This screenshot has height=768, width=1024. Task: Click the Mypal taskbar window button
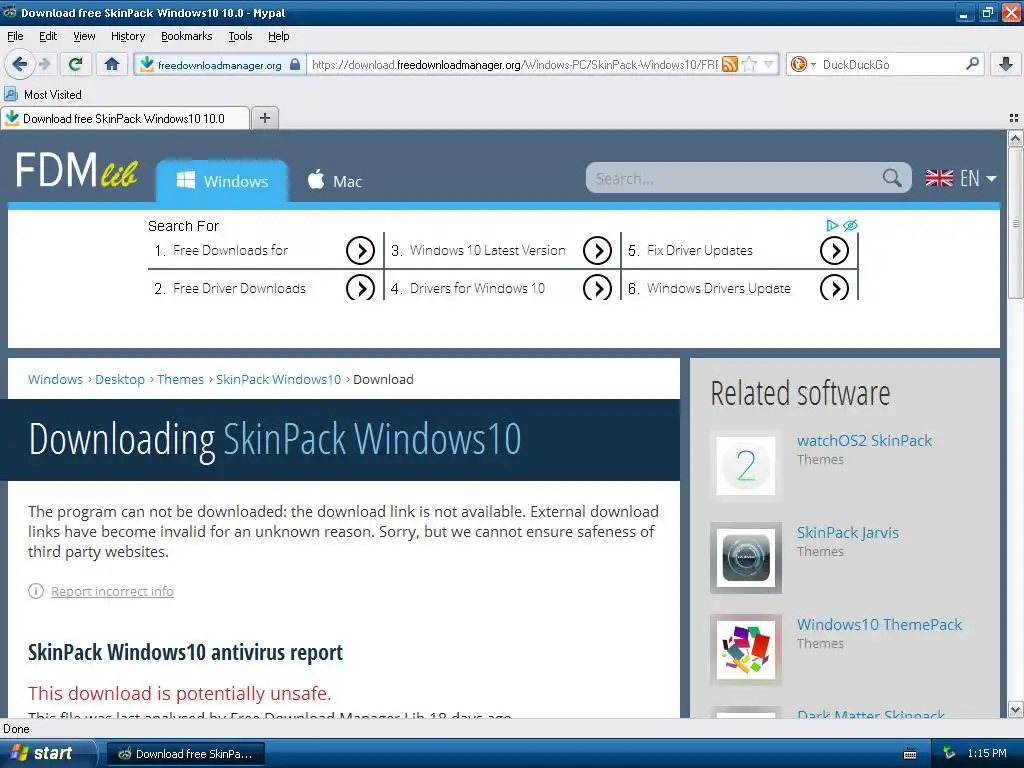[x=185, y=754]
